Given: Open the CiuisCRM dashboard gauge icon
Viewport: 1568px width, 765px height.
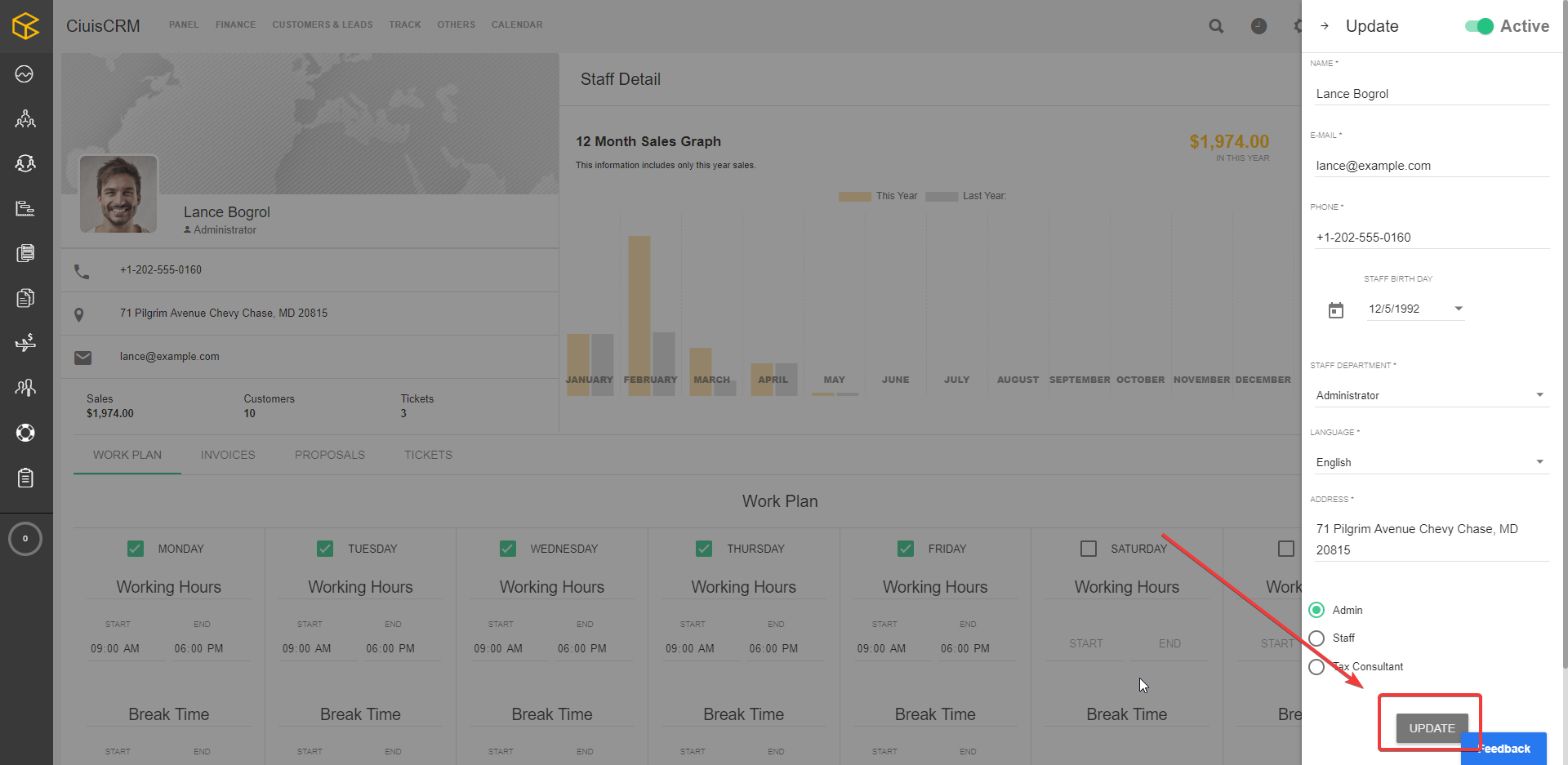Looking at the screenshot, I should tap(25, 73).
